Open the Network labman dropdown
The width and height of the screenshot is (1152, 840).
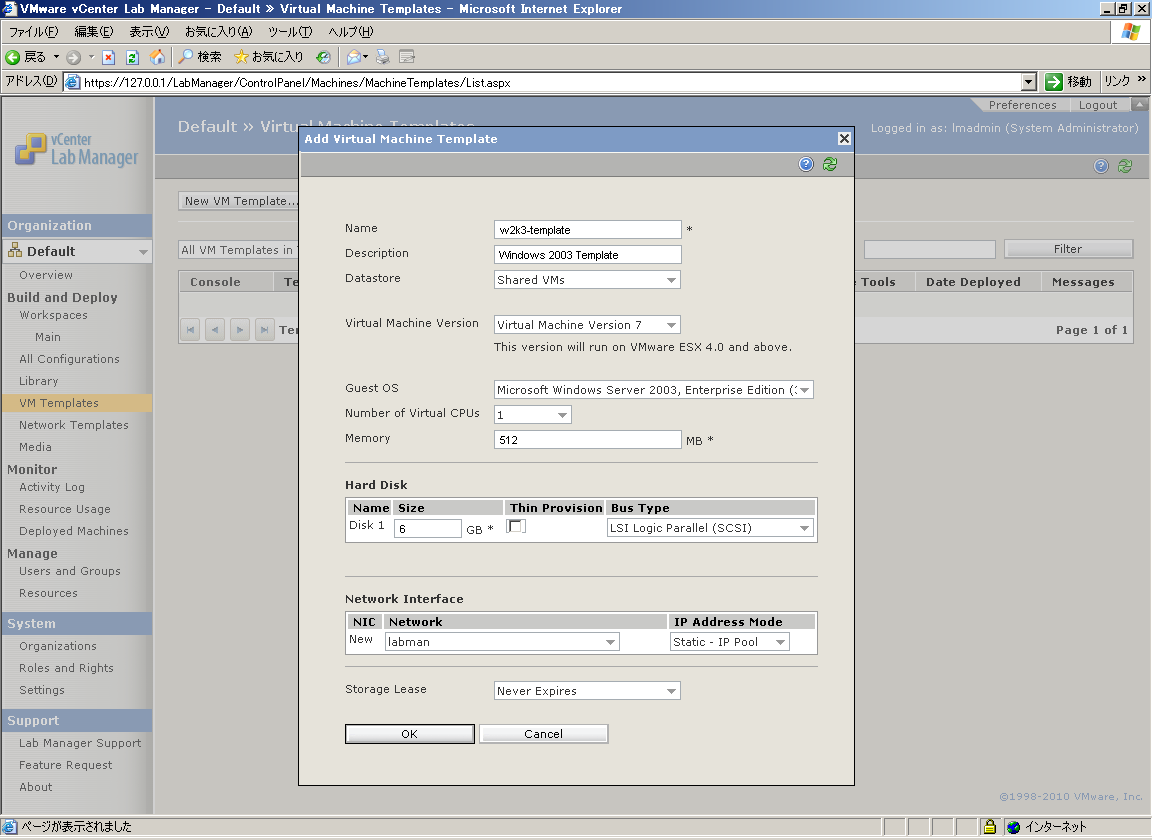pyautogui.click(x=503, y=642)
